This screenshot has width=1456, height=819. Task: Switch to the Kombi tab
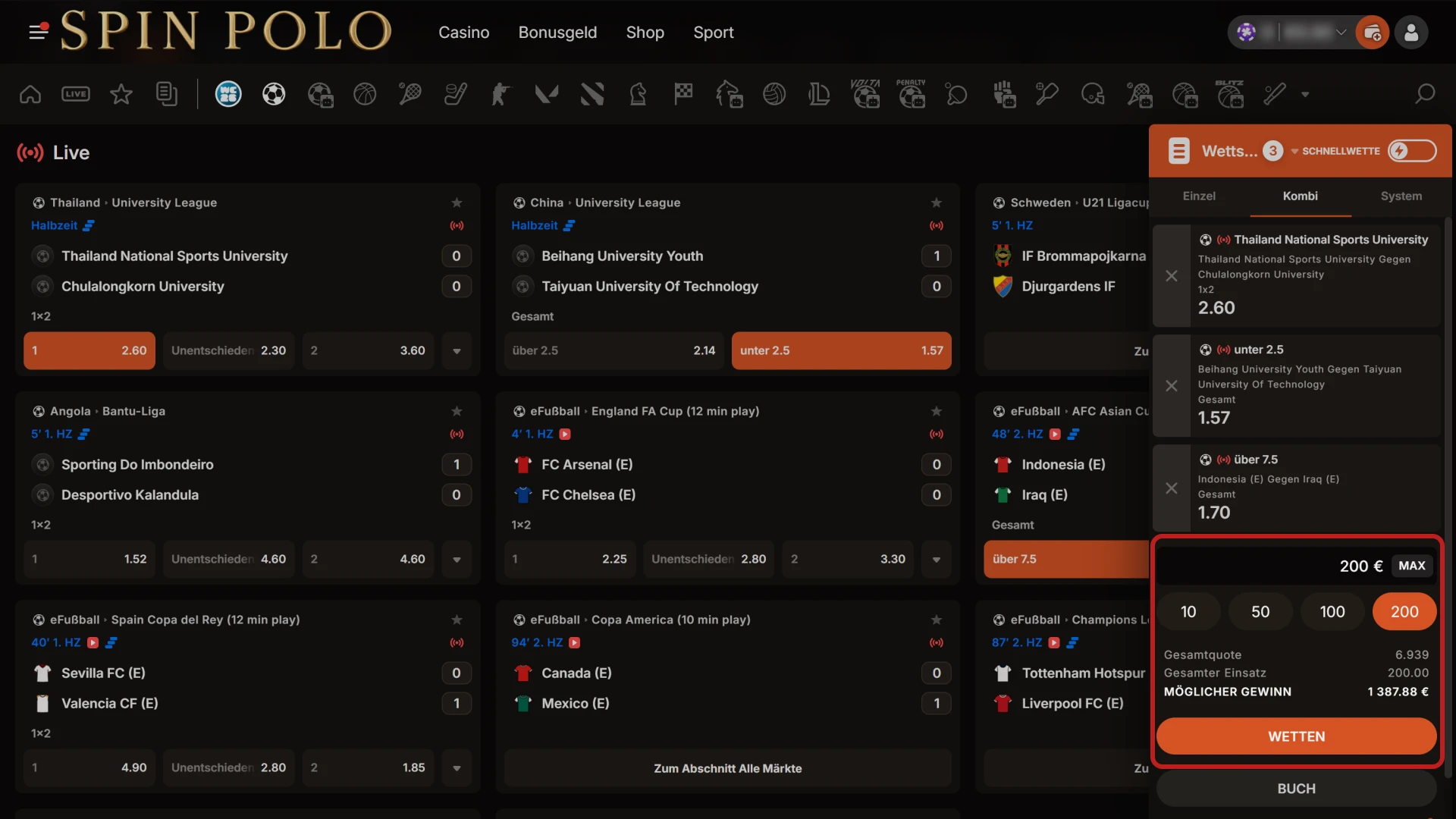pyautogui.click(x=1300, y=196)
